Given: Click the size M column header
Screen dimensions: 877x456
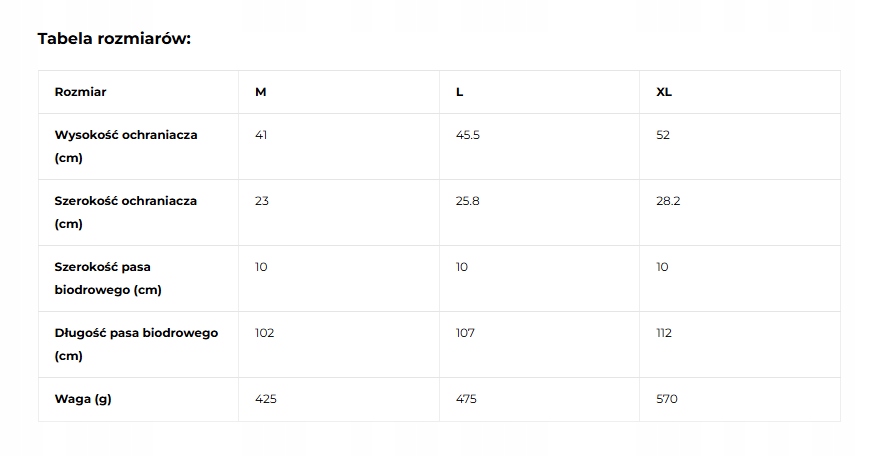Looking at the screenshot, I should (261, 92).
